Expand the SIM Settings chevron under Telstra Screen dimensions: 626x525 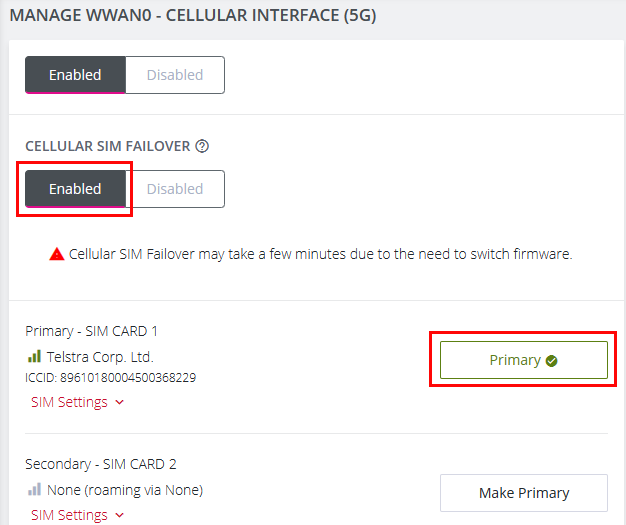120,403
